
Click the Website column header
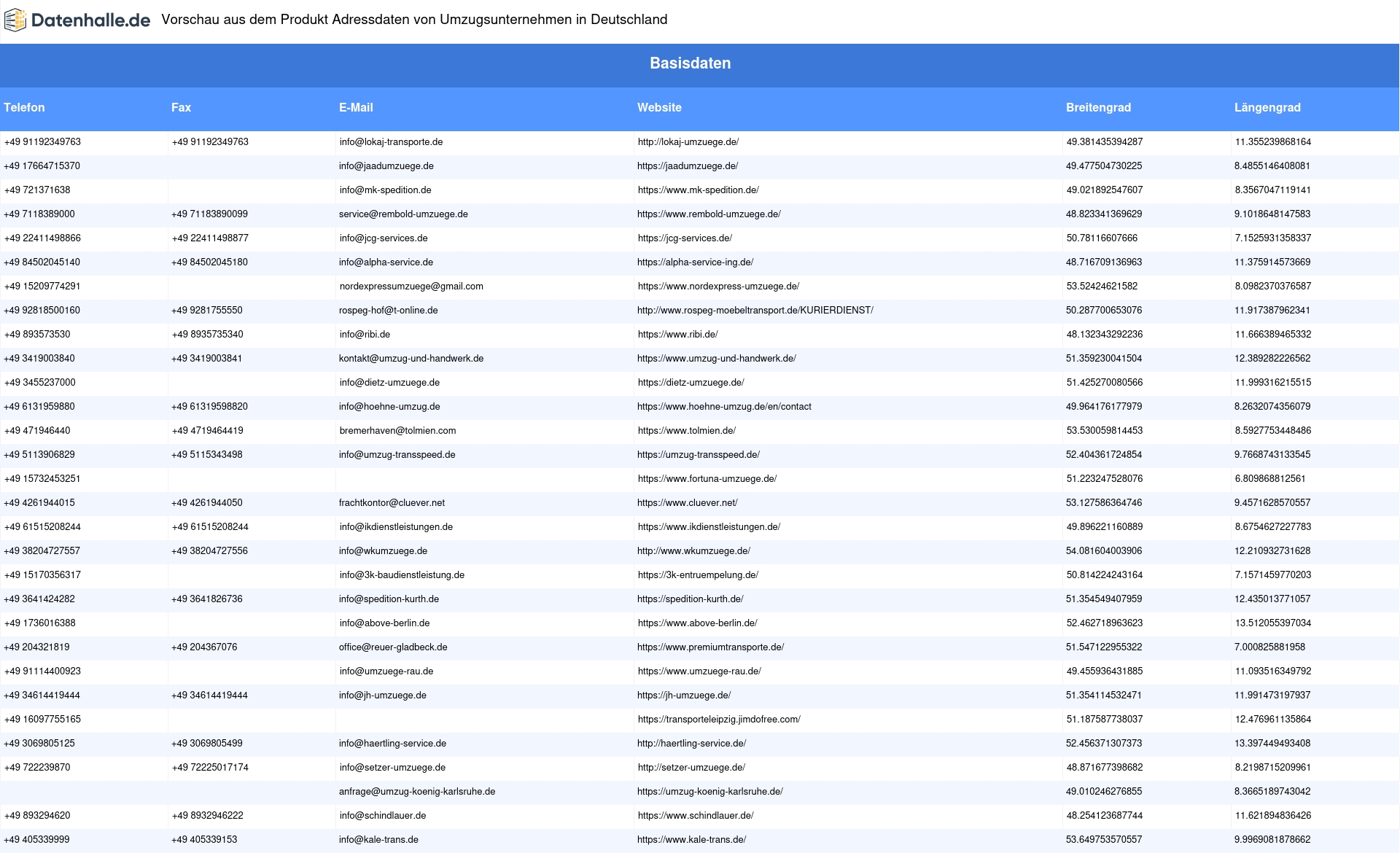(x=659, y=108)
